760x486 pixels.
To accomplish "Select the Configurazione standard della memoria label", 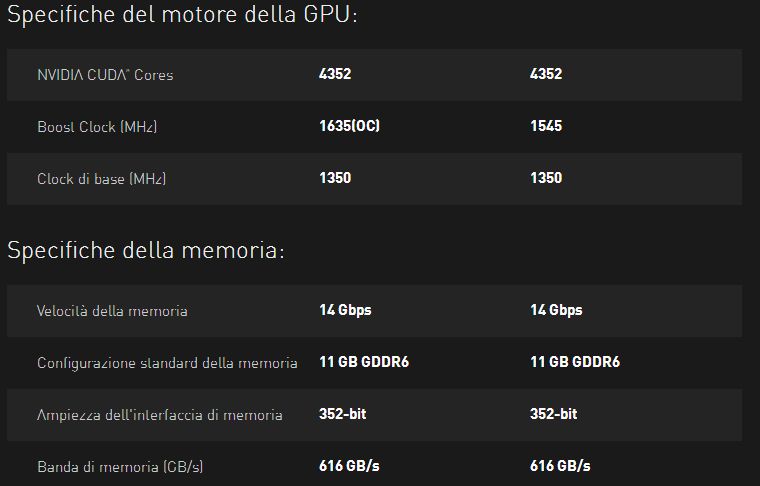I will 167,363.
